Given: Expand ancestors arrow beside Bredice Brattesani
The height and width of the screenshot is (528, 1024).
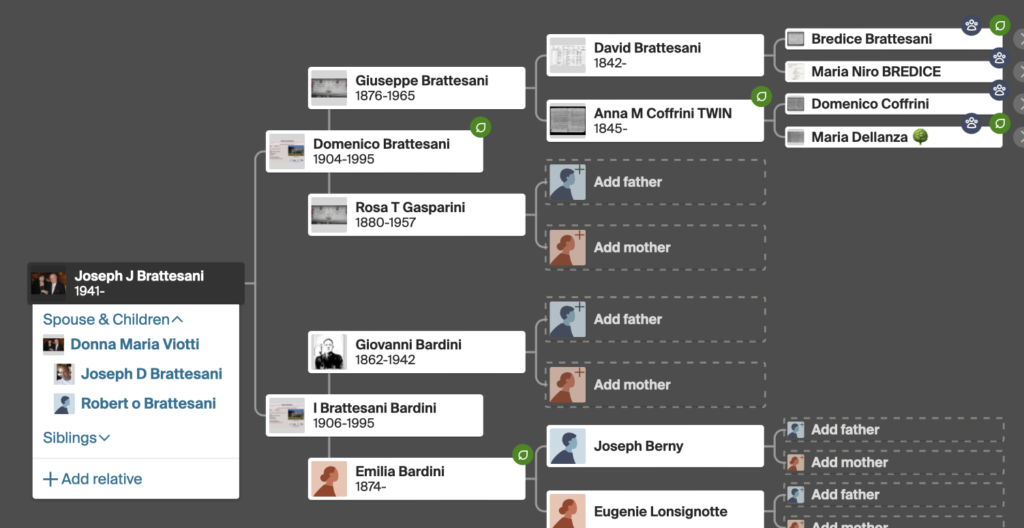Looking at the screenshot, I should (1019, 39).
